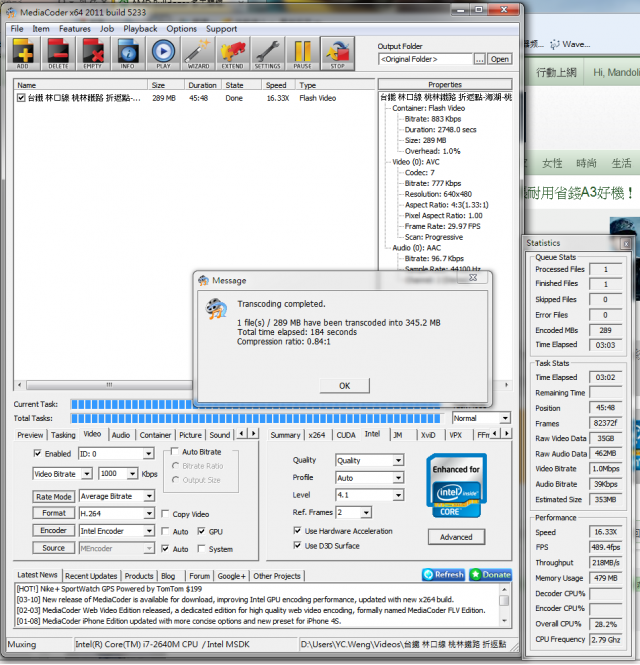Toggle the video Enabled checkbox
Viewport: 640px width, 665px height.
click(x=38, y=453)
